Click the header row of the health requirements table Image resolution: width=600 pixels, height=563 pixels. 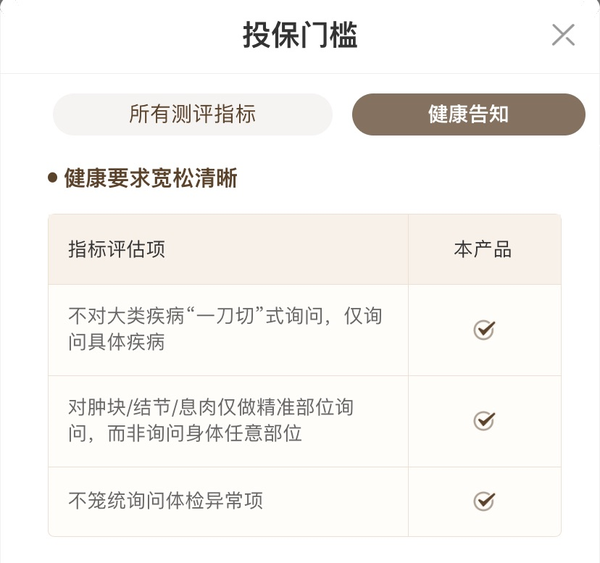[x=305, y=249]
